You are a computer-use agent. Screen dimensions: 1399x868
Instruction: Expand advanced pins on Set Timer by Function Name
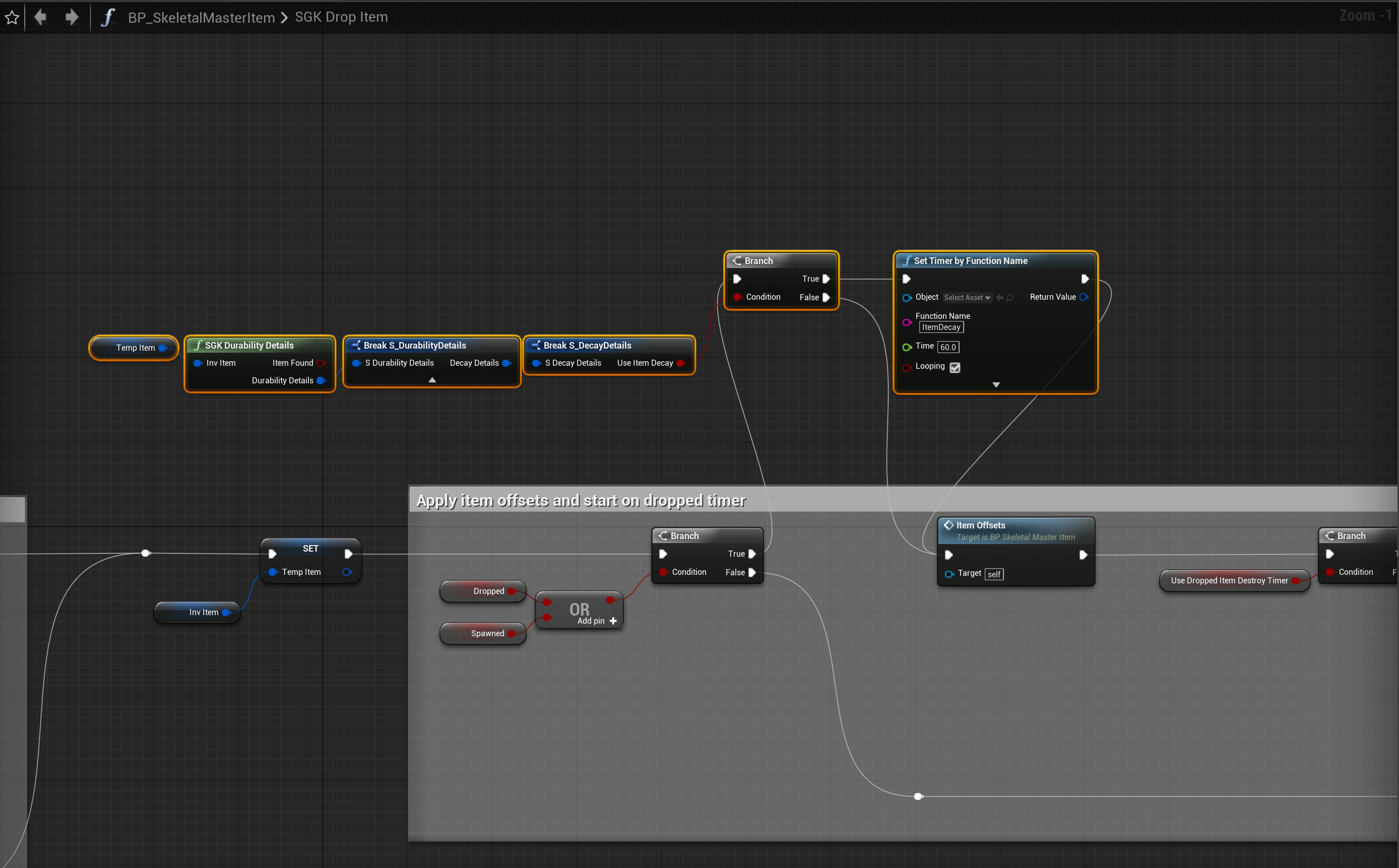point(996,384)
